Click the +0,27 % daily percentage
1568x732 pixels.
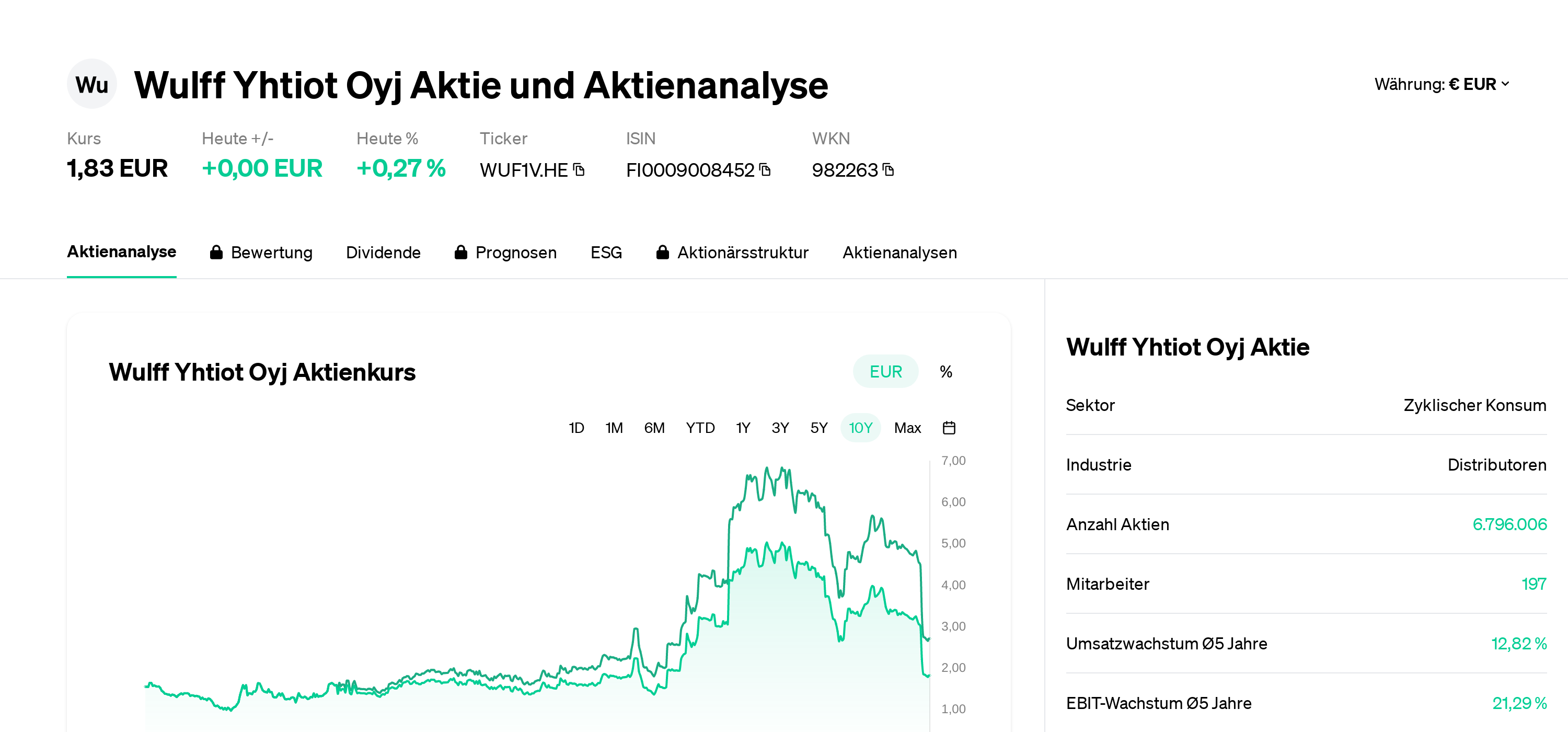pos(401,169)
